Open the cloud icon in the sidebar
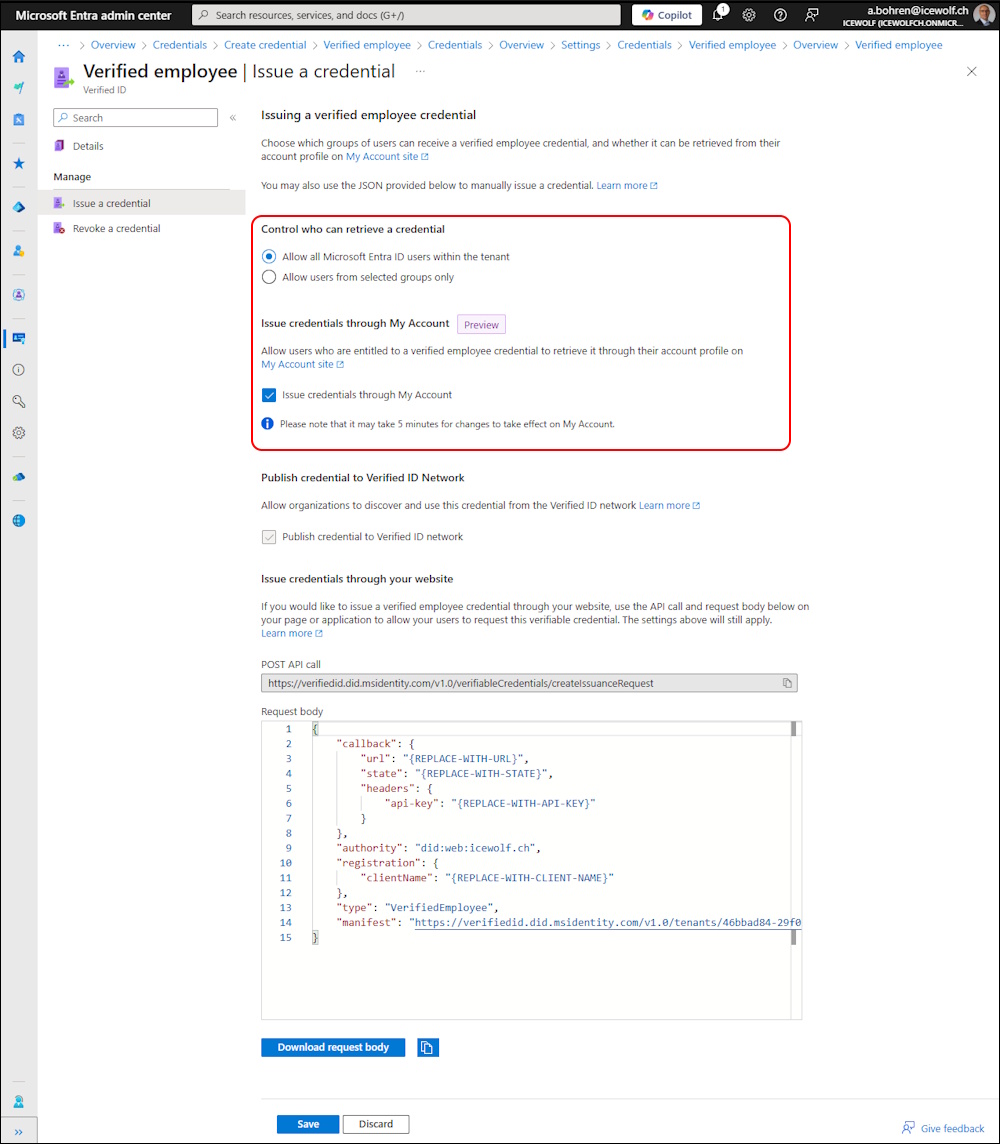Image resolution: width=1000 pixels, height=1144 pixels. tap(19, 477)
